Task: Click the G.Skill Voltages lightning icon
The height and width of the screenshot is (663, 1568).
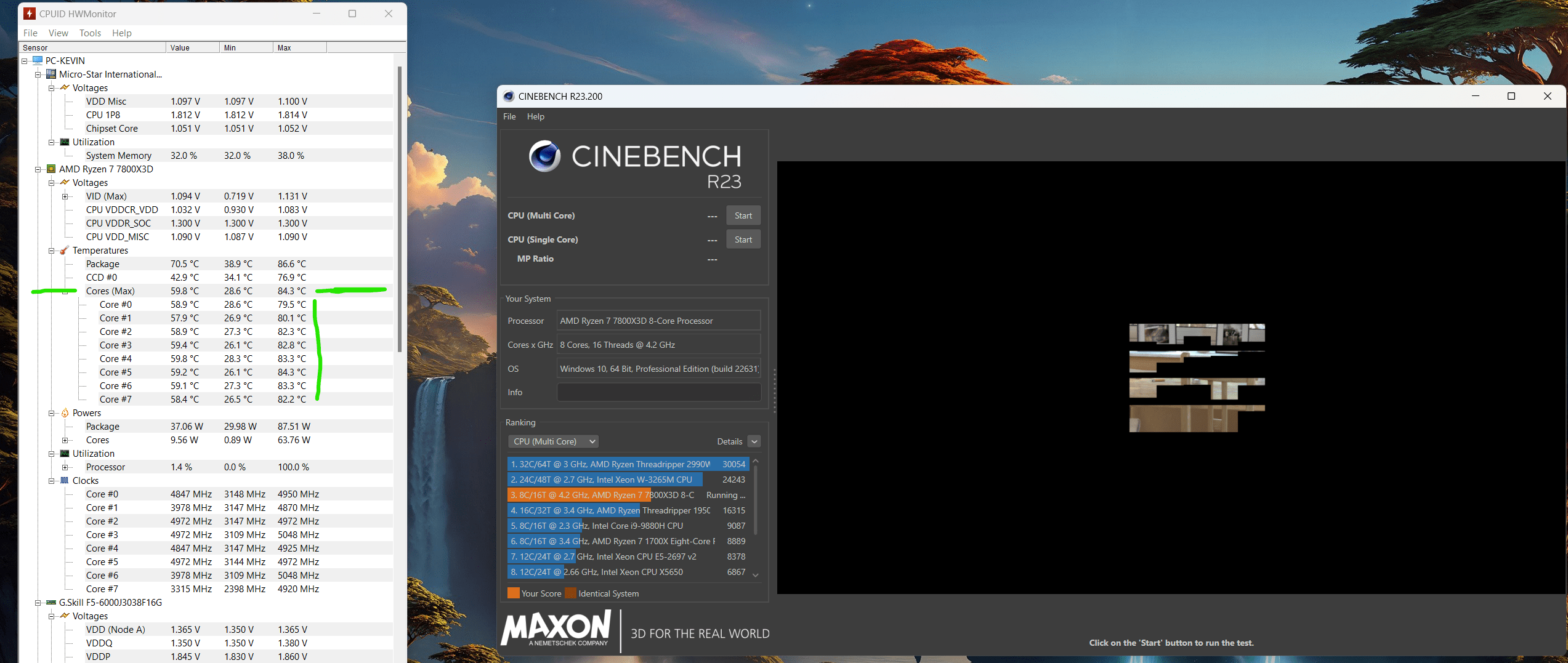Action: [65, 616]
